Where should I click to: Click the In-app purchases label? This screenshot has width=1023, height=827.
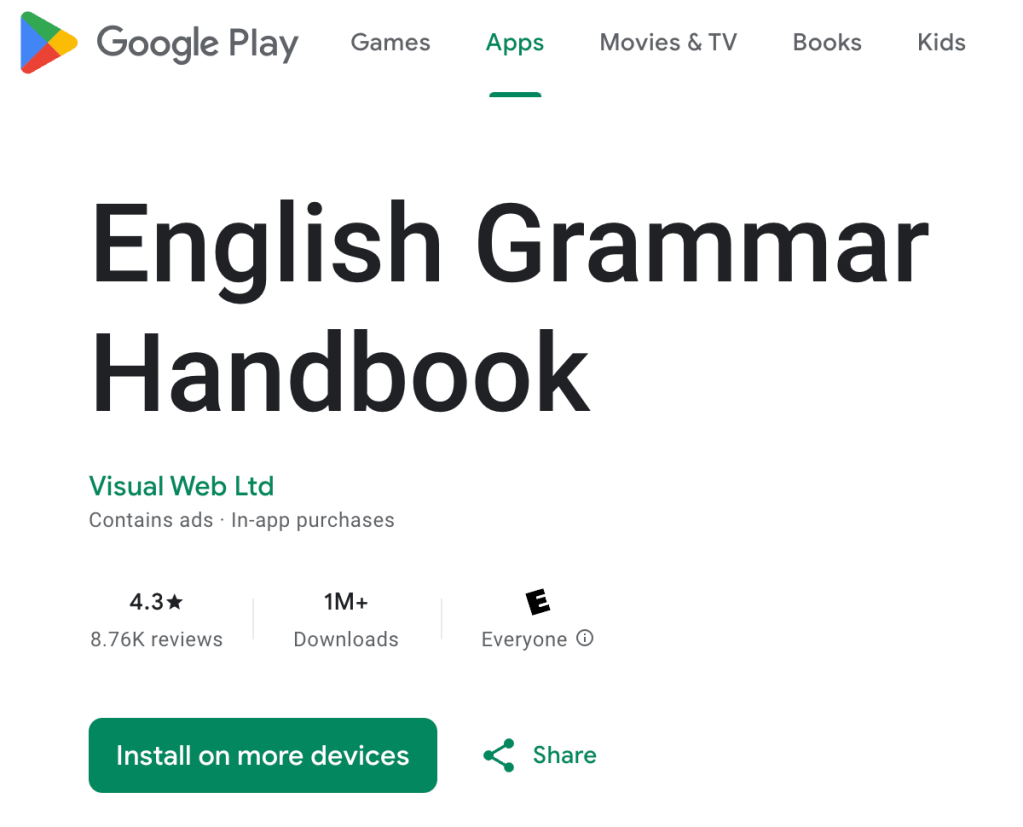[313, 520]
